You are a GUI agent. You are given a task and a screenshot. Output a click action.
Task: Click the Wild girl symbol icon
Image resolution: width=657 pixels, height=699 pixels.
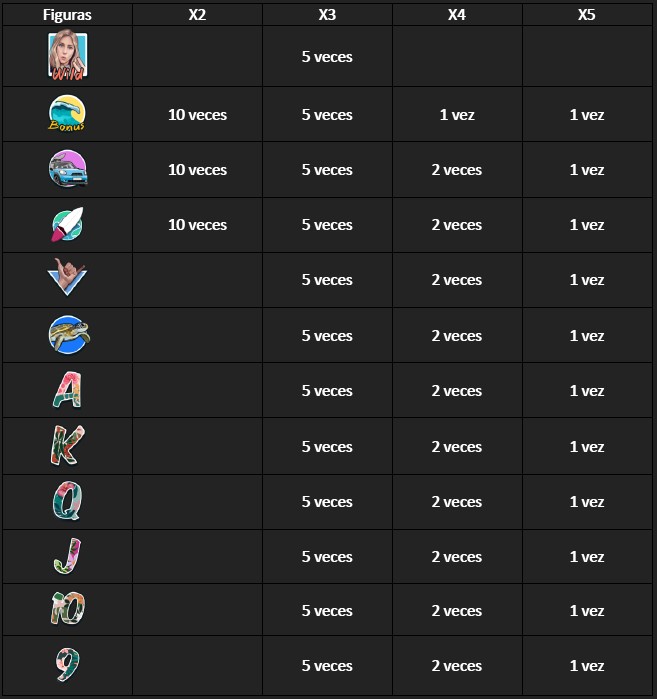pos(67,55)
